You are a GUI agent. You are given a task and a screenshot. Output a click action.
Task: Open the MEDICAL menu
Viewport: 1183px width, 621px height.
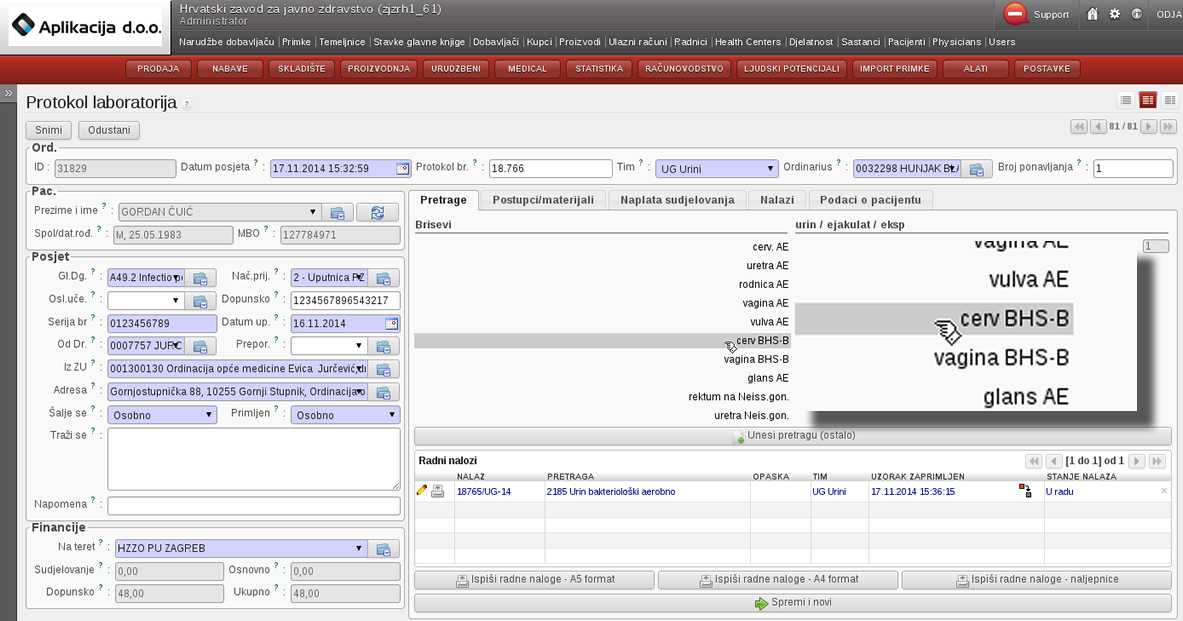(x=527, y=69)
